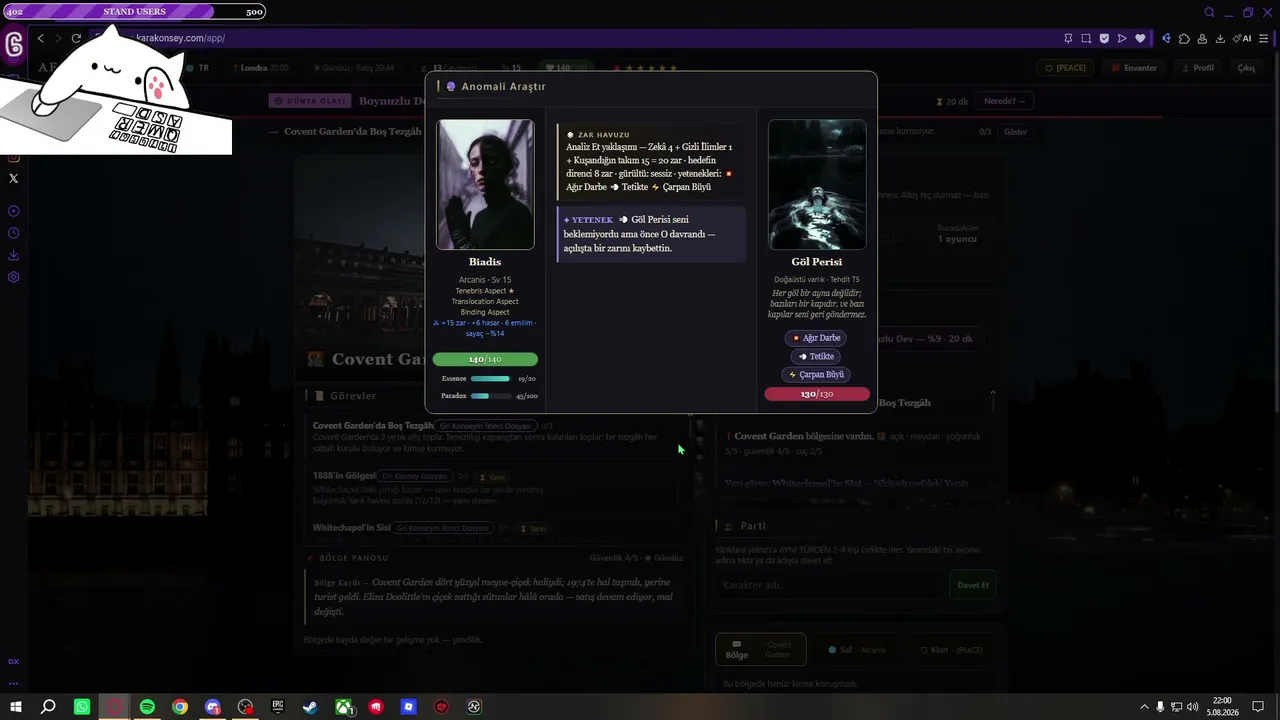This screenshot has width=1280, height=720.
Task: Go back to the previous page
Action: tap(40, 38)
